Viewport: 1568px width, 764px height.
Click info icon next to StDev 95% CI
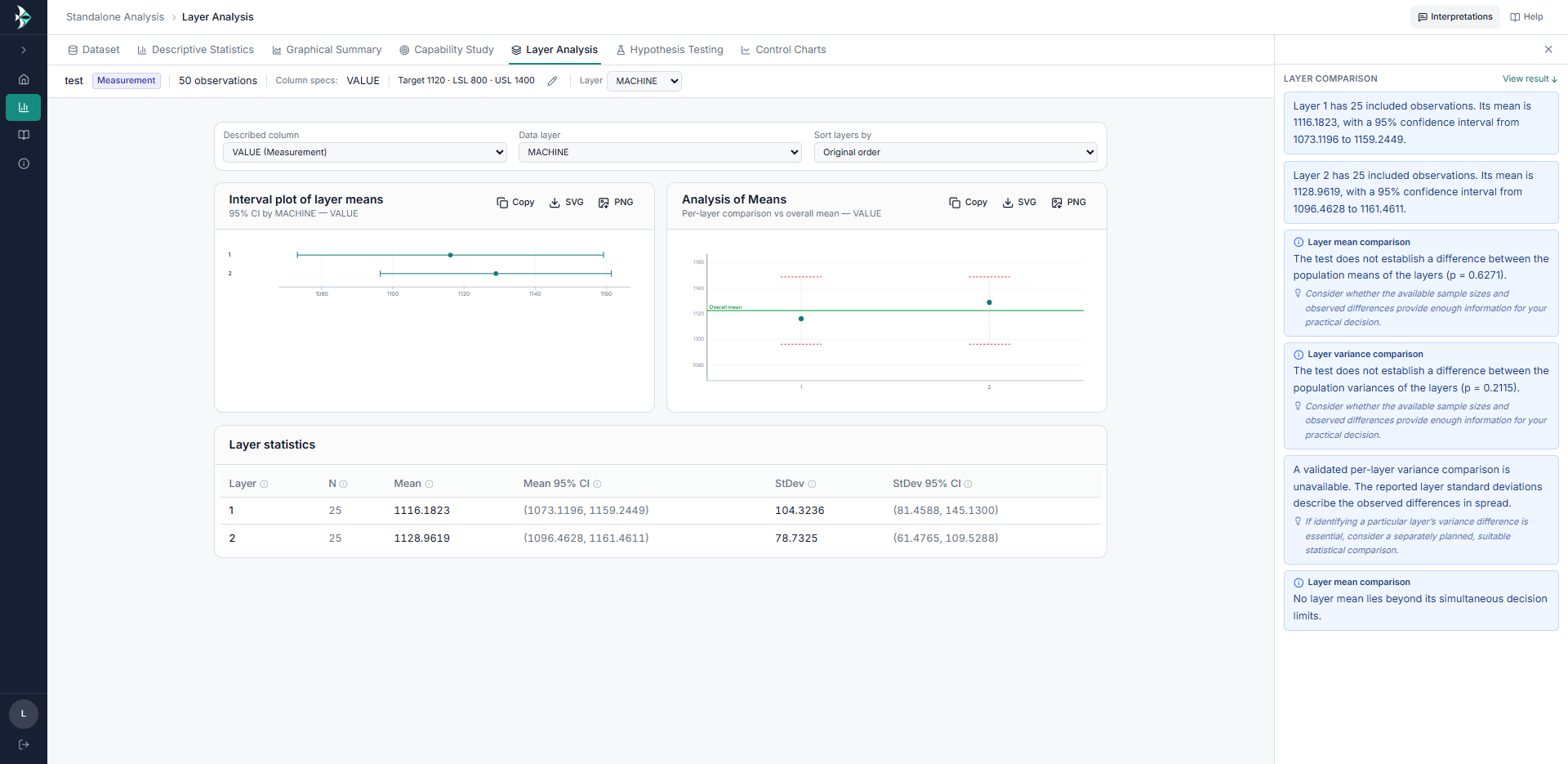pyautogui.click(x=968, y=485)
